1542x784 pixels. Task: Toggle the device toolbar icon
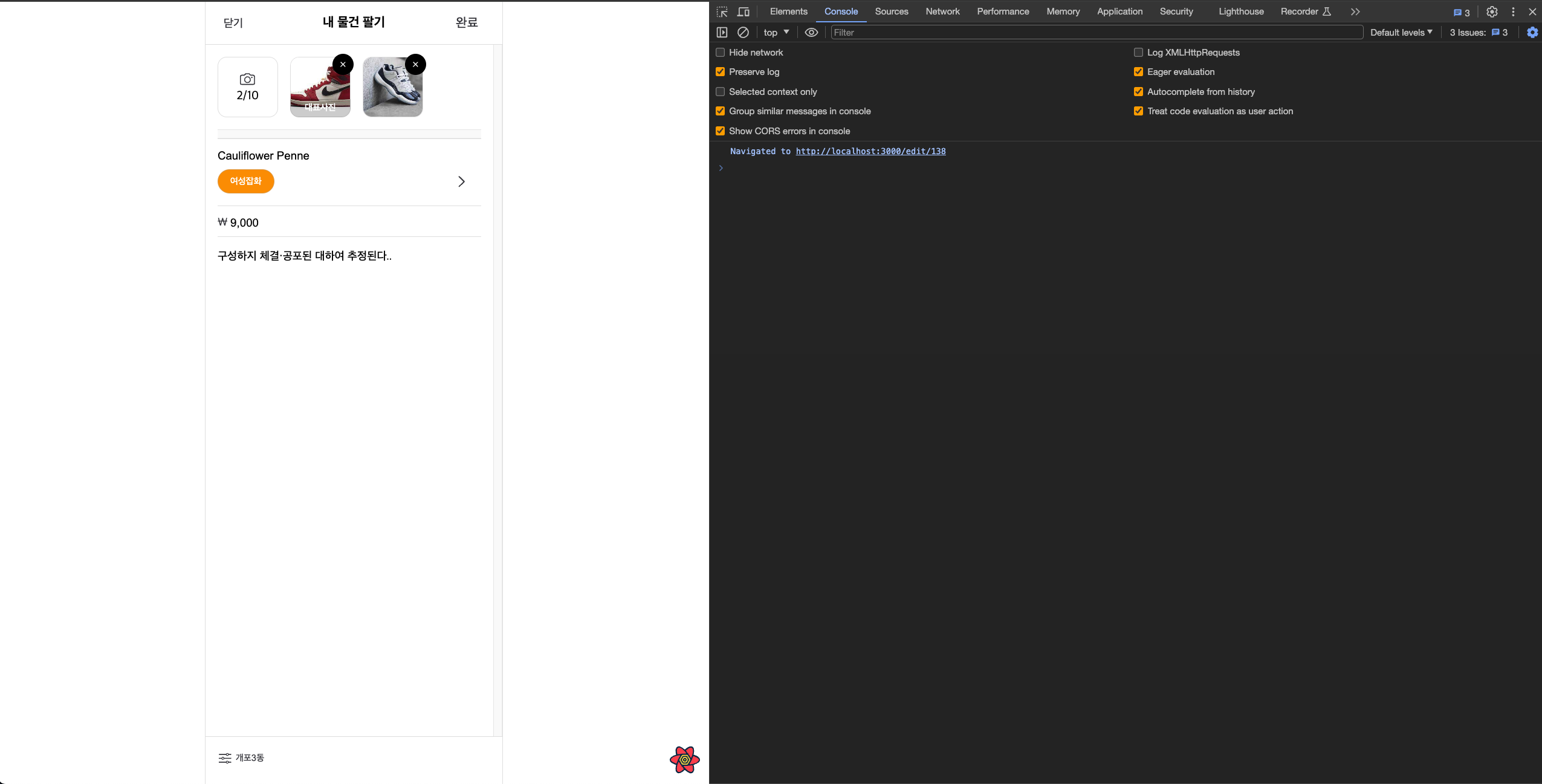pos(743,11)
